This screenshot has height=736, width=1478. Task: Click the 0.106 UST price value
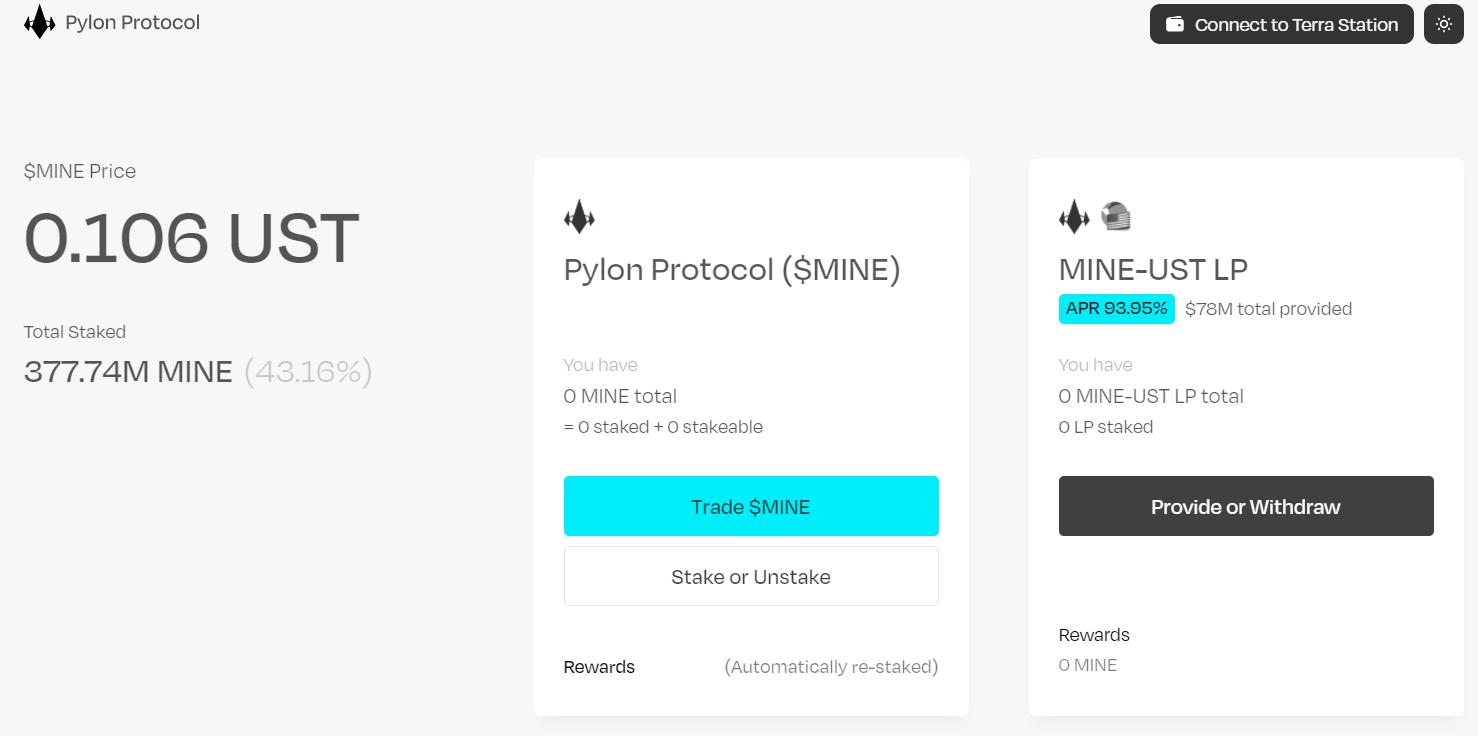click(x=191, y=238)
